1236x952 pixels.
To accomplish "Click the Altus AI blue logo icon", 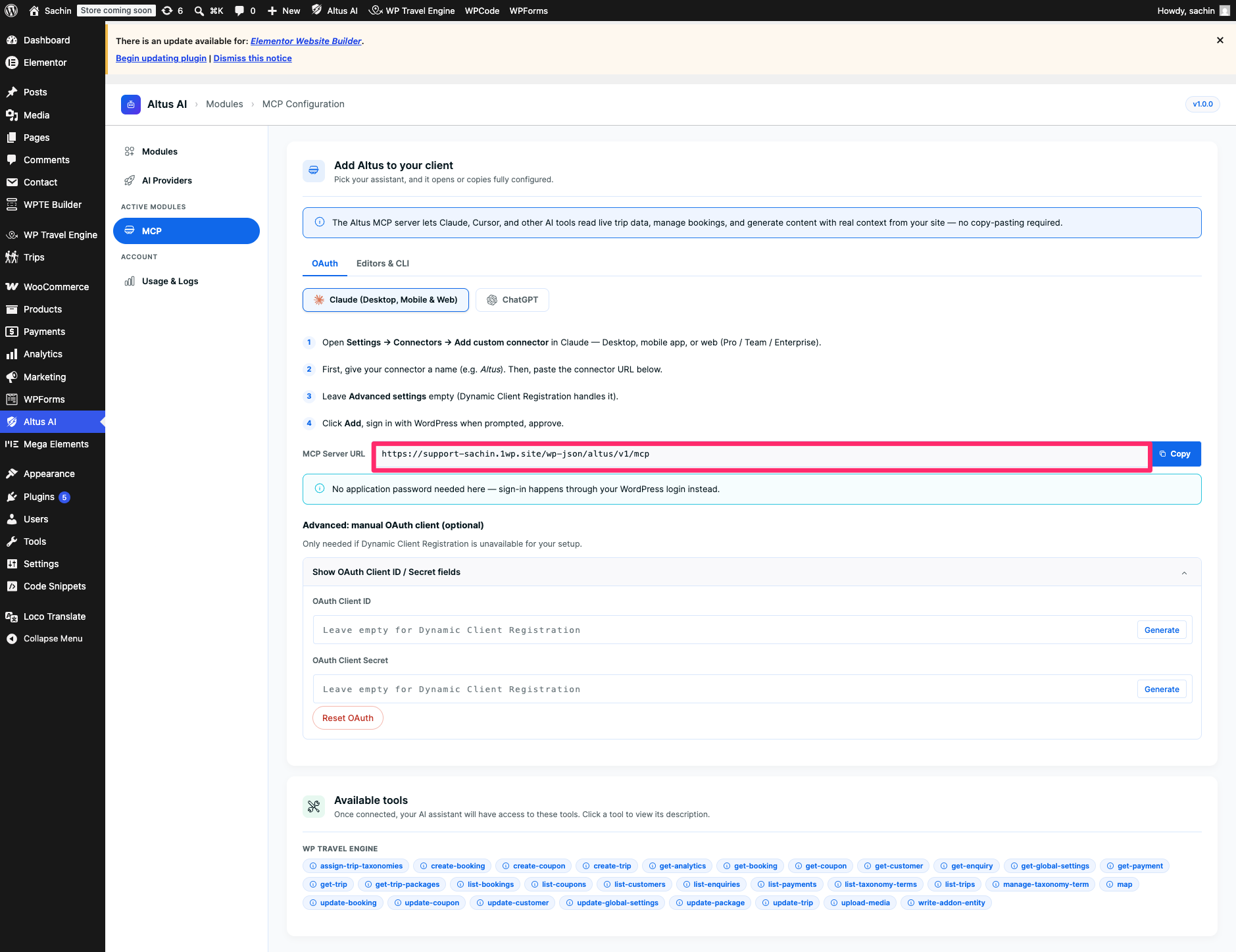I will click(x=131, y=104).
